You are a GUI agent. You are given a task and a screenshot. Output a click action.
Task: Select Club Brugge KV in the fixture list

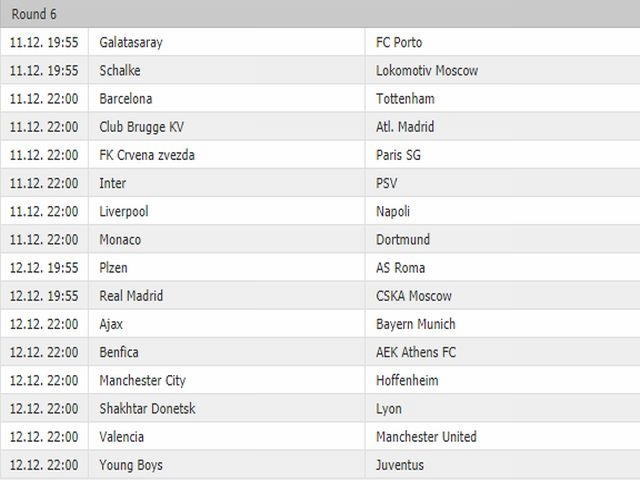(142, 127)
